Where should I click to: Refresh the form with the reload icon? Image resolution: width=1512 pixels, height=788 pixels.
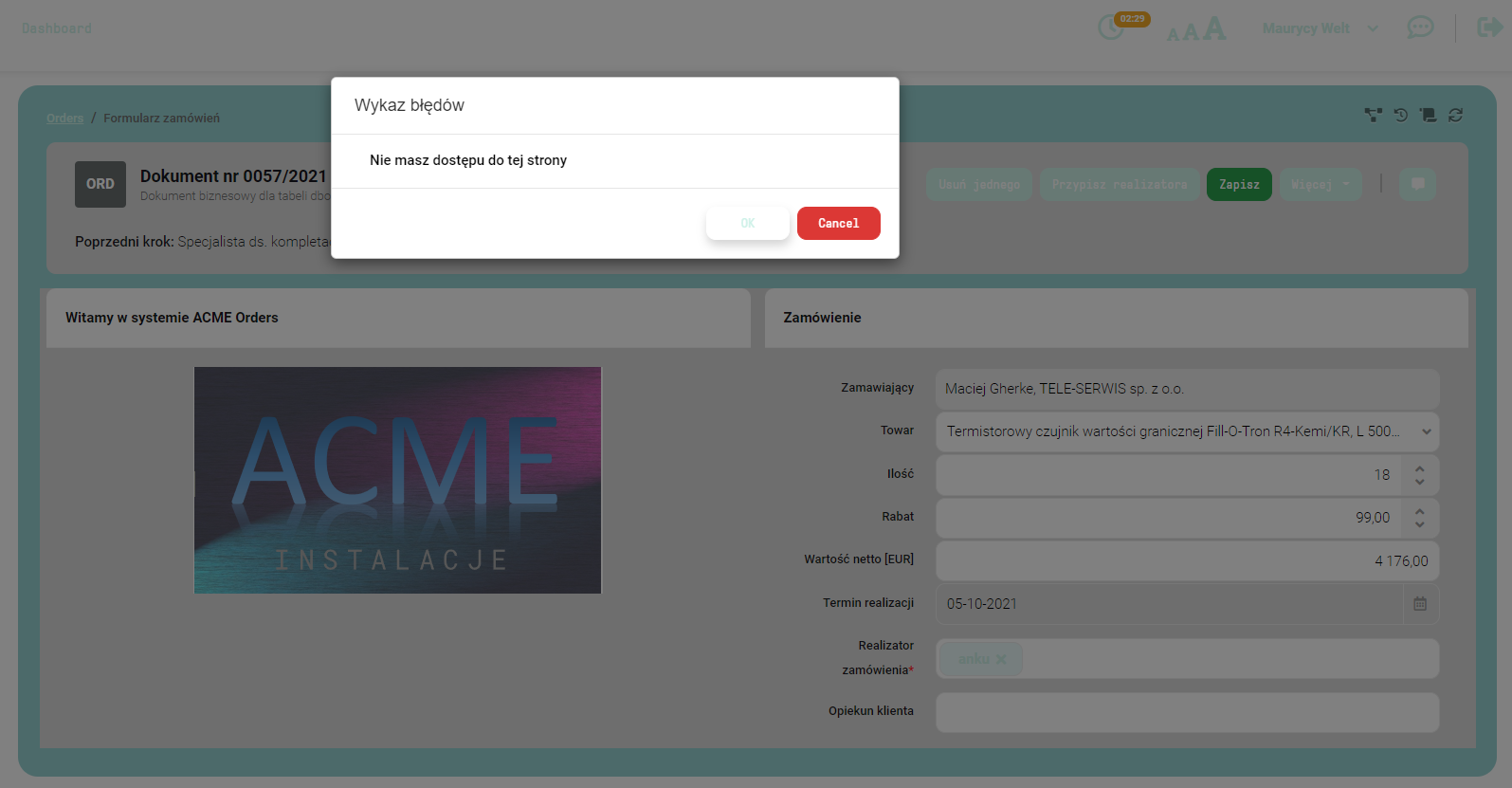click(1456, 115)
